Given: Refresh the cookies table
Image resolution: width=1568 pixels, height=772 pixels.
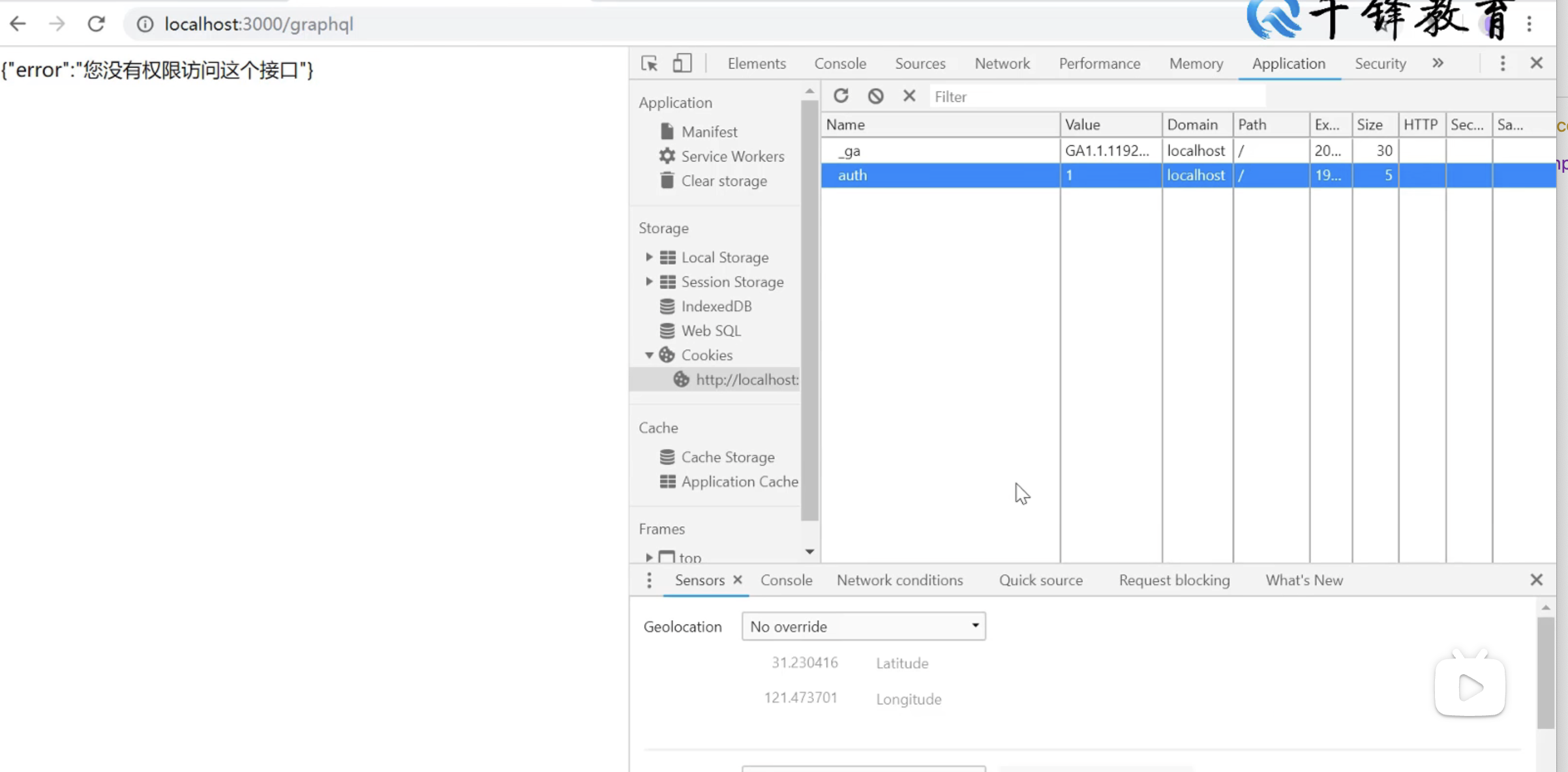Looking at the screenshot, I should (x=841, y=96).
